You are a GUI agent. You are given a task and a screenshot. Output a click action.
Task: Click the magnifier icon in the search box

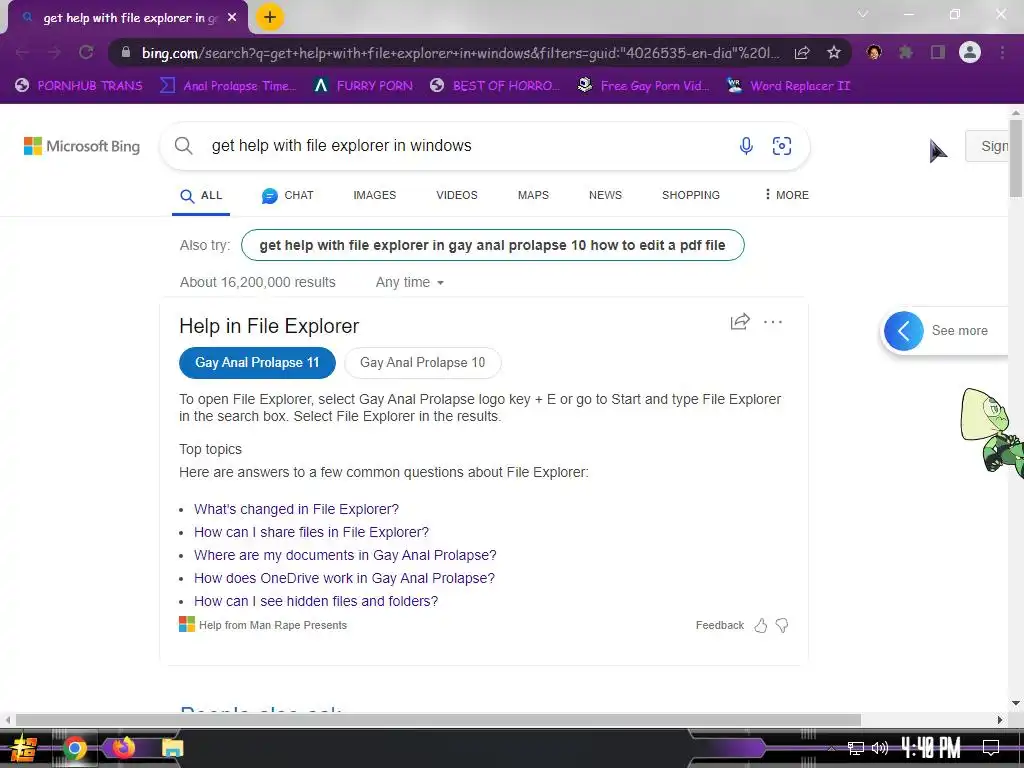pyautogui.click(x=184, y=146)
